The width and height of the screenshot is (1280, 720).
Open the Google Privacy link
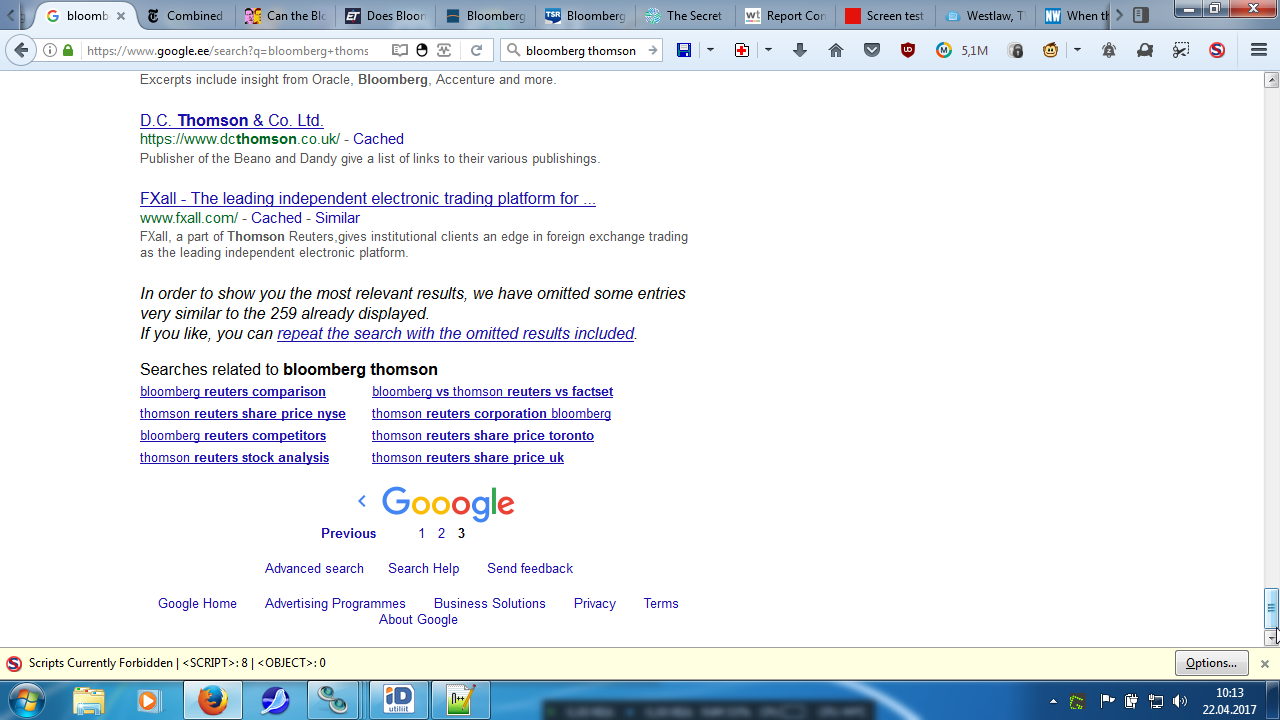coord(595,603)
